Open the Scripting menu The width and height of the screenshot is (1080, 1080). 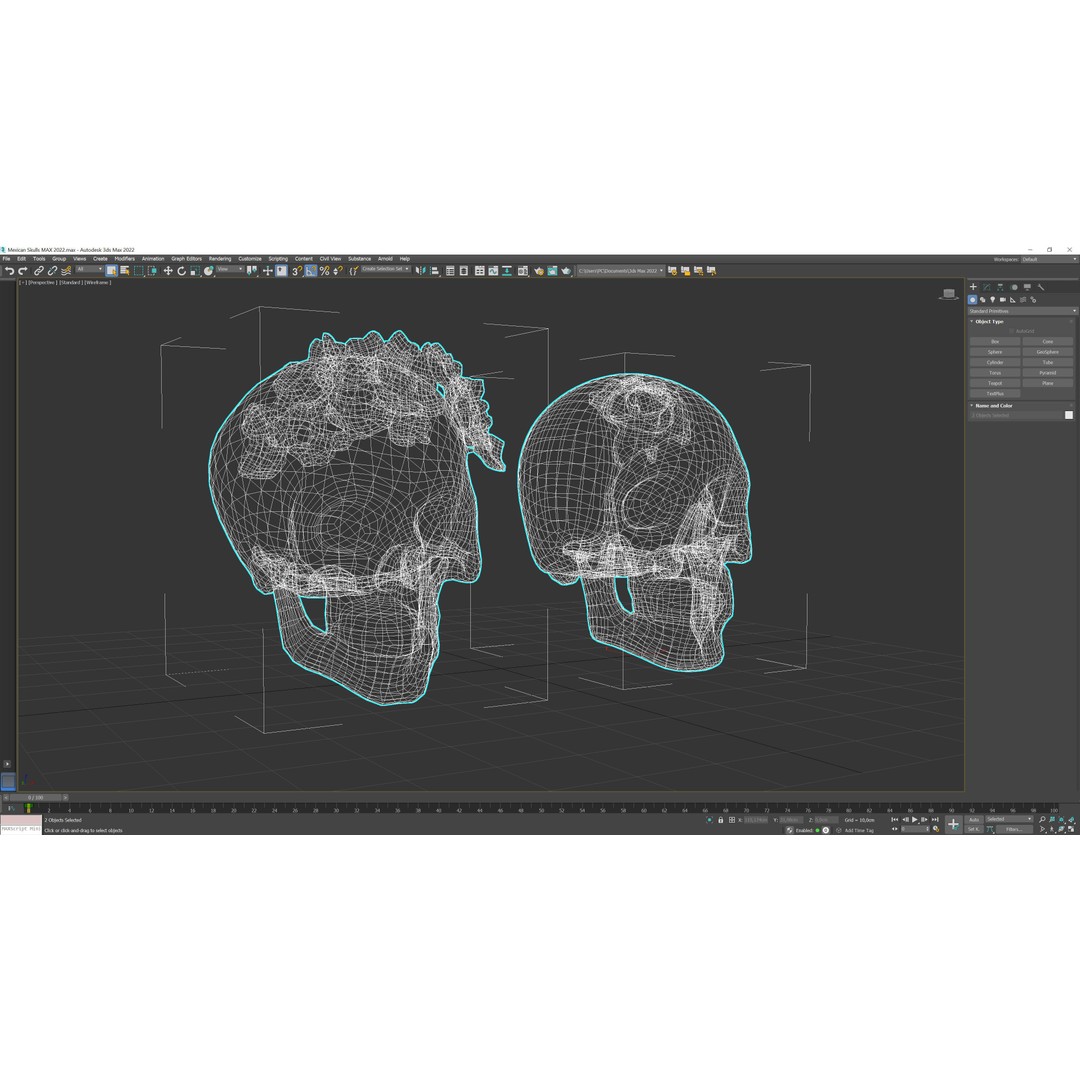278,259
